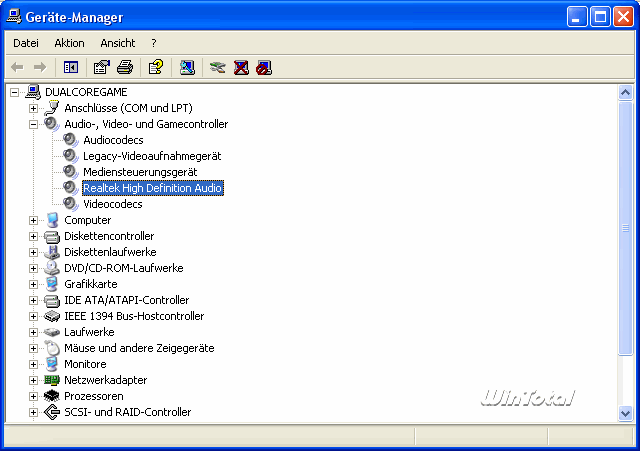The image size is (640, 451).
Task: Select the Monitore label
Action: [x=85, y=364]
